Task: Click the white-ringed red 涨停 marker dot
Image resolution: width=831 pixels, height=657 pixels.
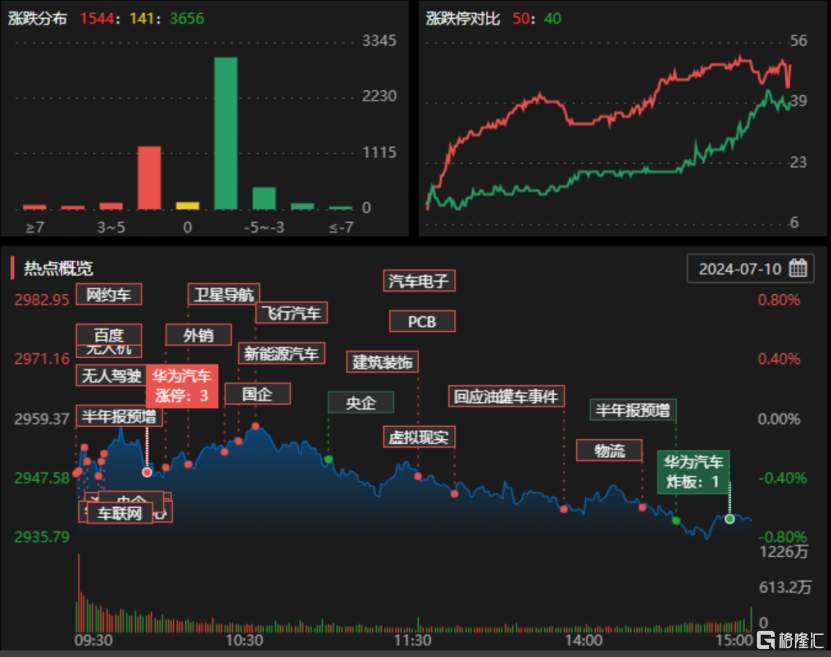Action: point(147,472)
